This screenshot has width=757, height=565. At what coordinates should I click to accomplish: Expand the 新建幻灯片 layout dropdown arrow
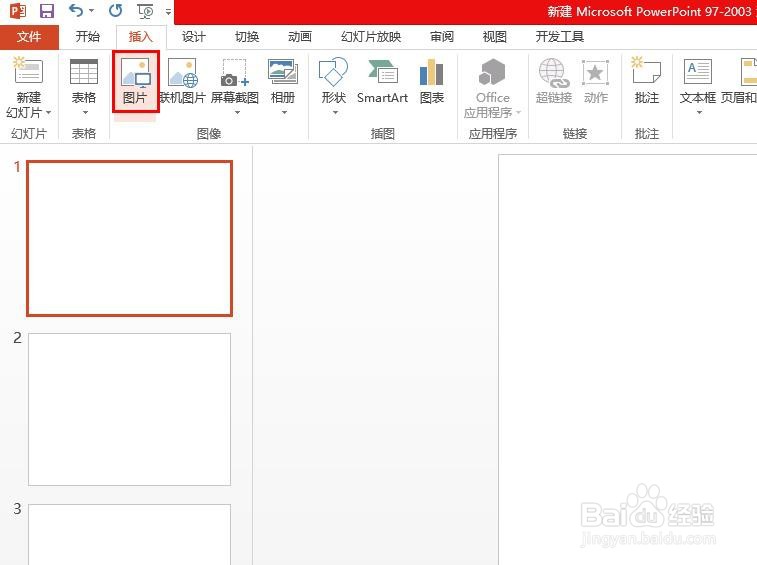pyautogui.click(x=49, y=113)
